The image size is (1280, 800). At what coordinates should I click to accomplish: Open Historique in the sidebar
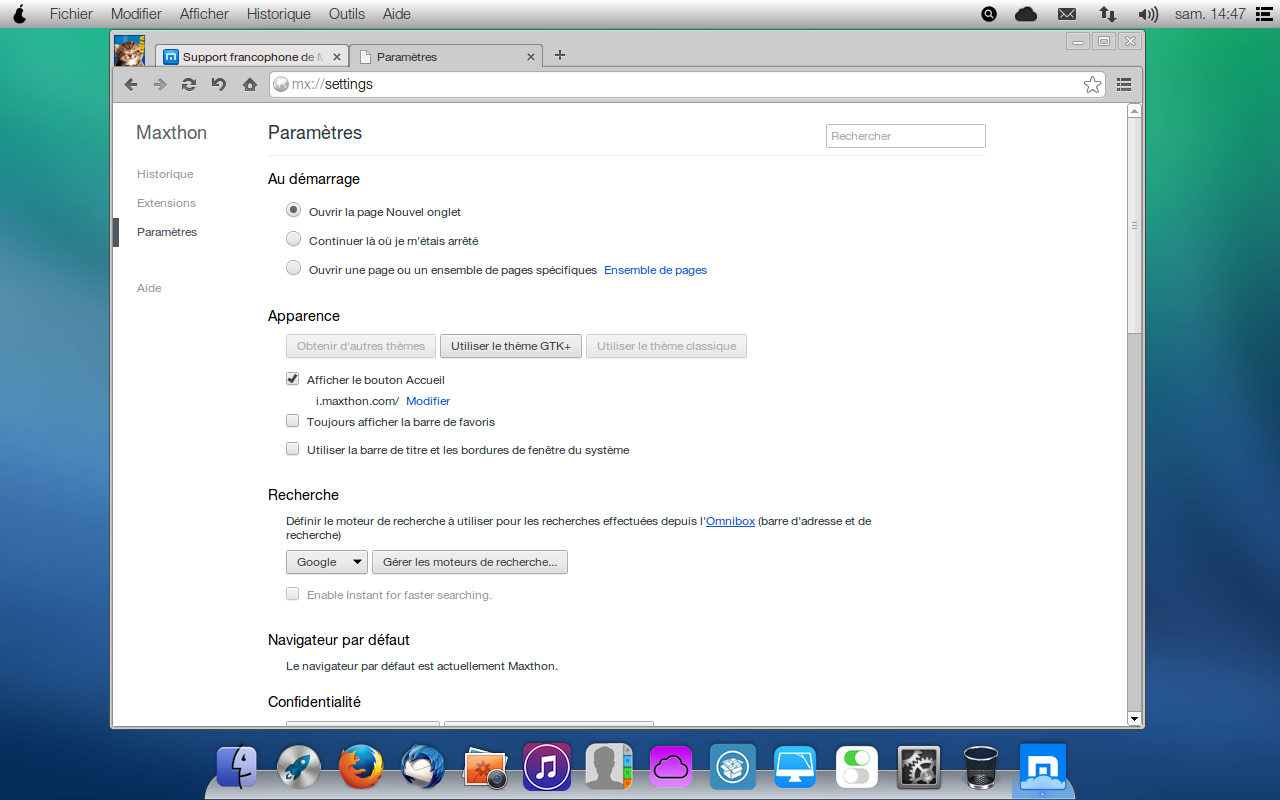(x=165, y=174)
